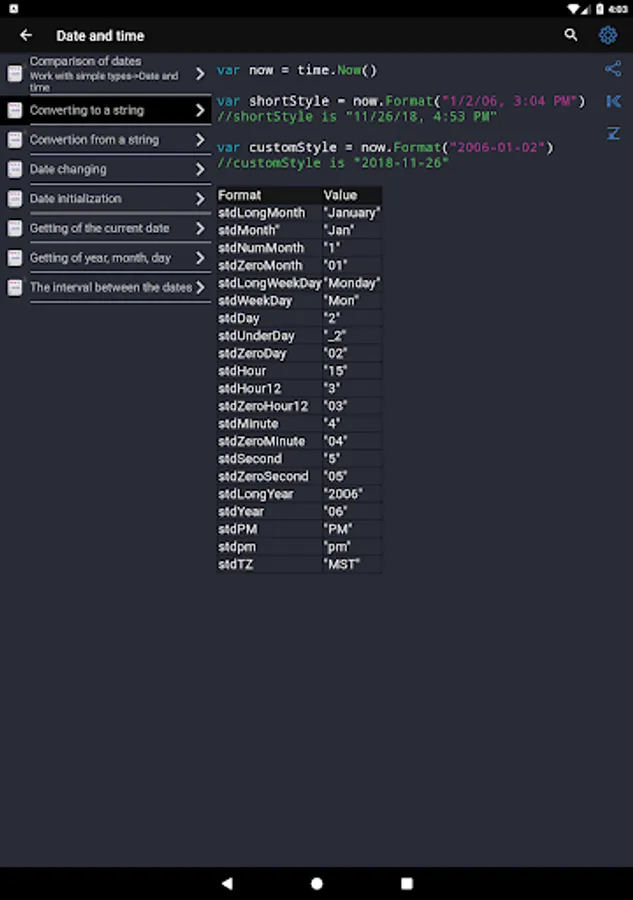Tap document icon beside Date changing

(15, 170)
